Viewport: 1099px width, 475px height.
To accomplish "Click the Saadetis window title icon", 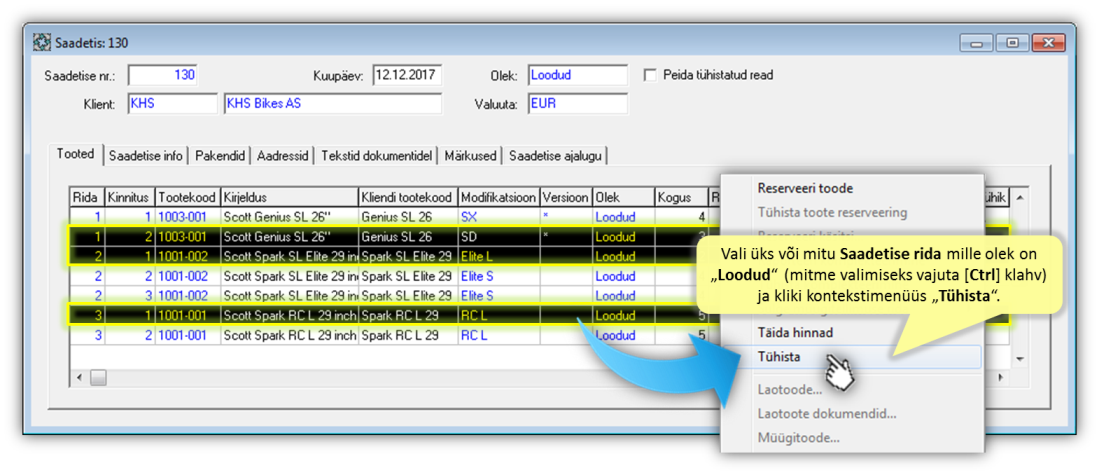I will [42, 43].
